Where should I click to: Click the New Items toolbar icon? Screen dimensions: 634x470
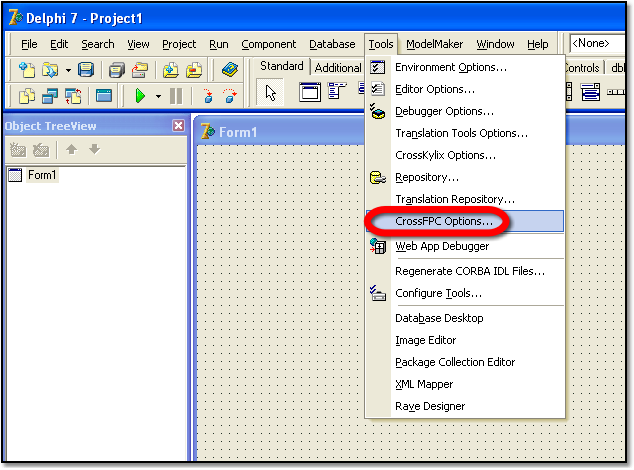[x=27, y=70]
